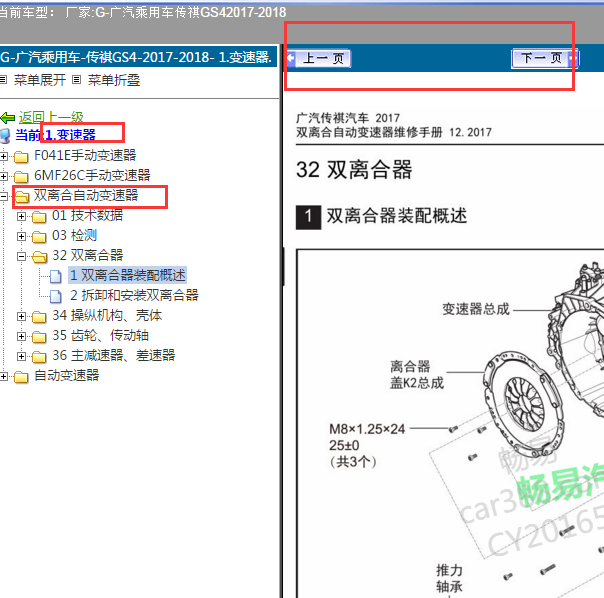604x598 pixels.
Task: Expand the 36 主减速器、差速器 folder
Action: coord(22,357)
